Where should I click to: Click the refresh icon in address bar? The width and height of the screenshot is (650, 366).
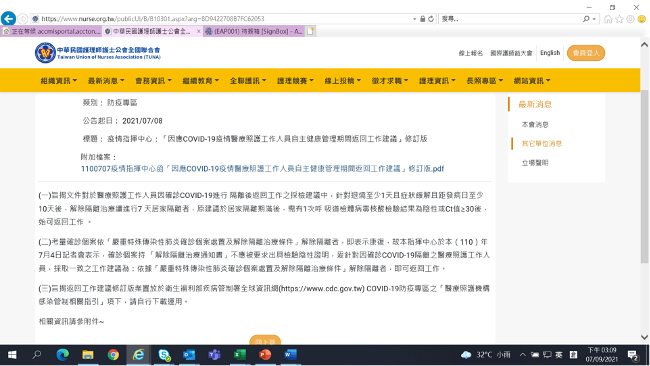point(431,19)
